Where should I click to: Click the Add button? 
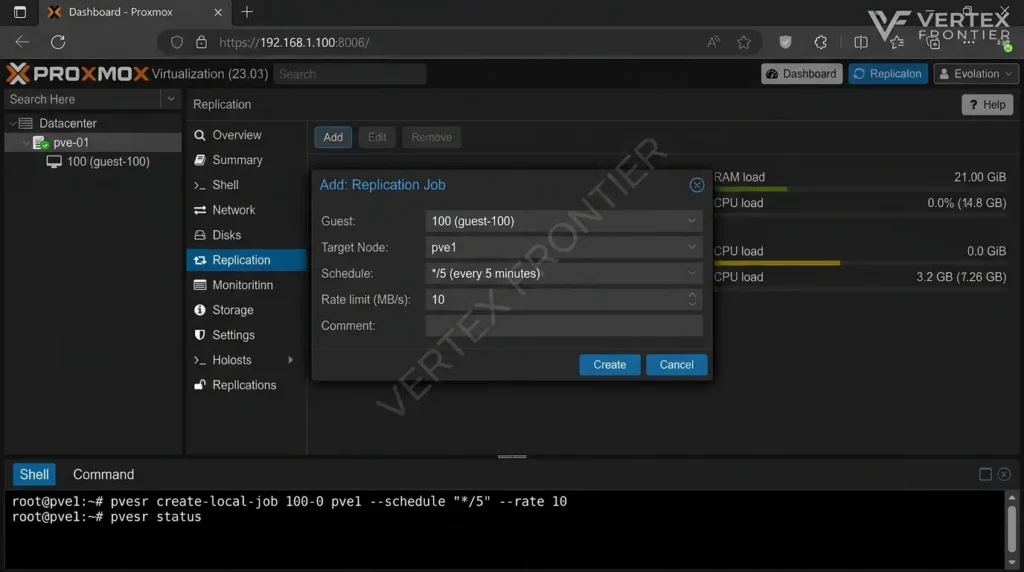[x=333, y=137]
